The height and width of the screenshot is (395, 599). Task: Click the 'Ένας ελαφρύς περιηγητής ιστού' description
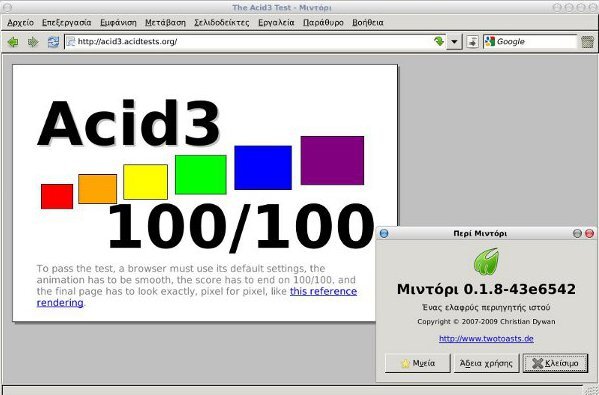point(486,307)
